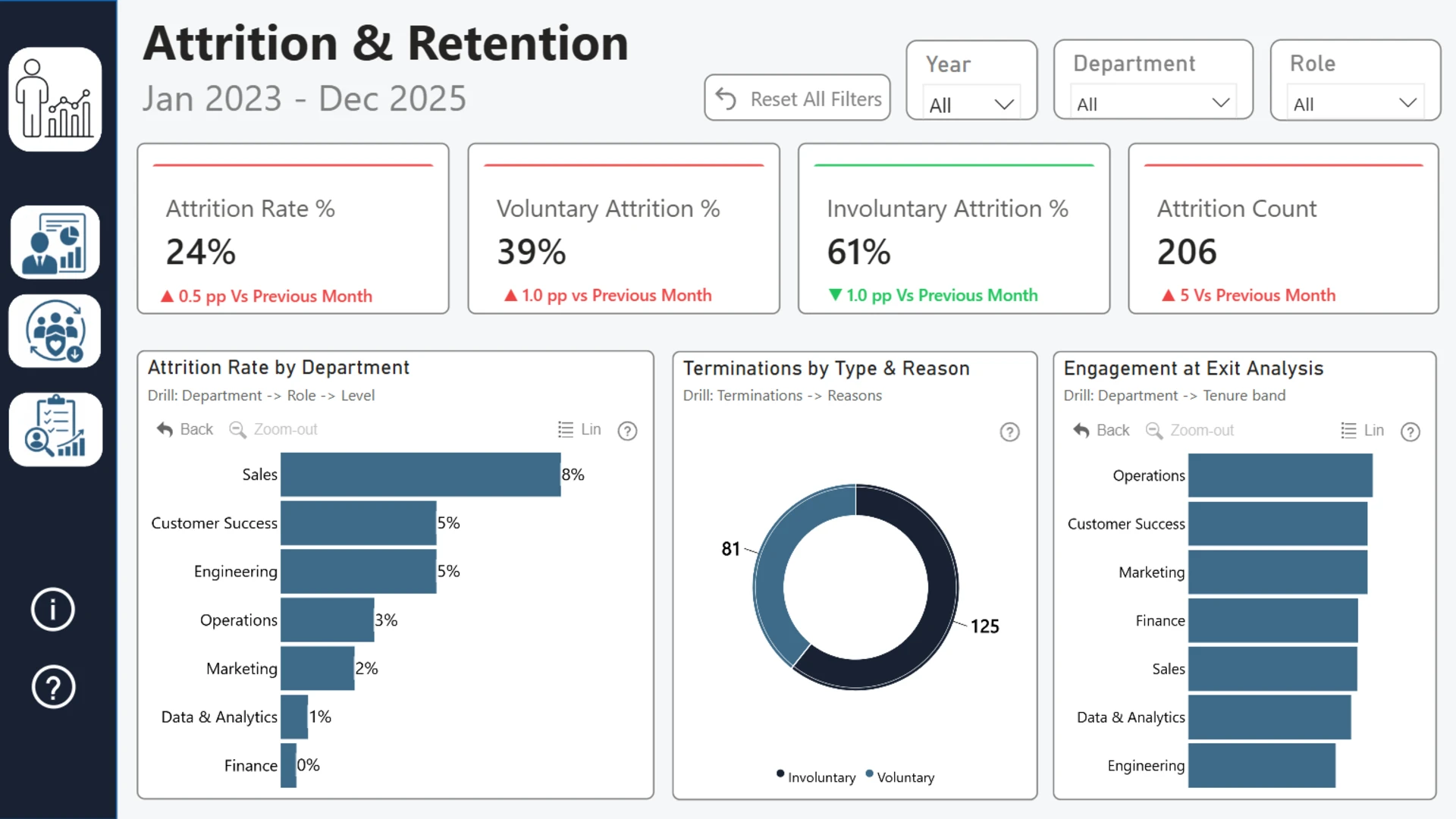Click the '5 Vs Previous Month' indicator
This screenshot has width=1456, height=819.
pos(1248,296)
